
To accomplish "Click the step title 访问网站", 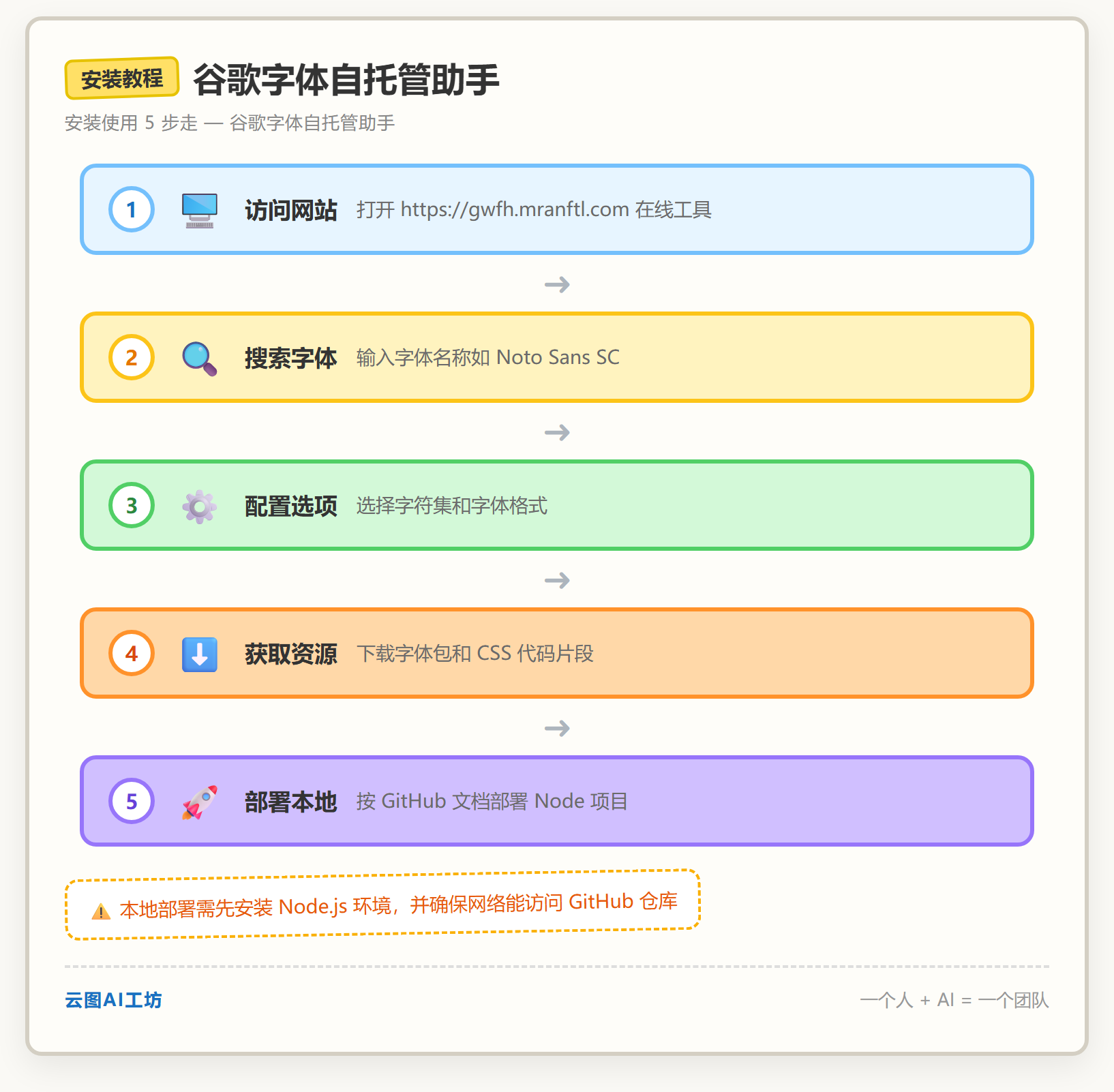I will tap(291, 210).
